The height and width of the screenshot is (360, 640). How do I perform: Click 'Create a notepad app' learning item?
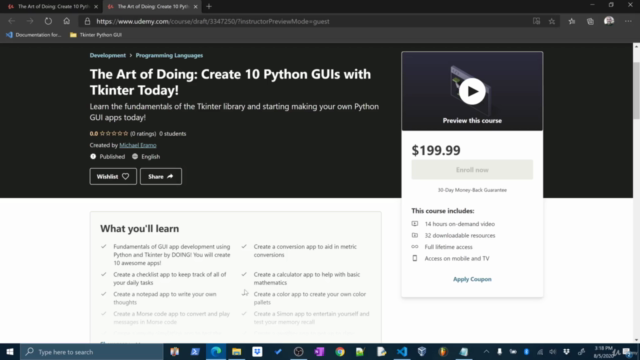click(164, 298)
